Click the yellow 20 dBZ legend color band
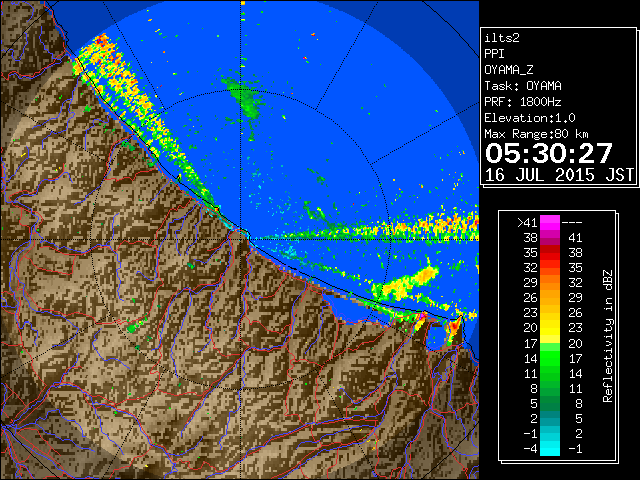640x480 pixels. tap(550, 328)
